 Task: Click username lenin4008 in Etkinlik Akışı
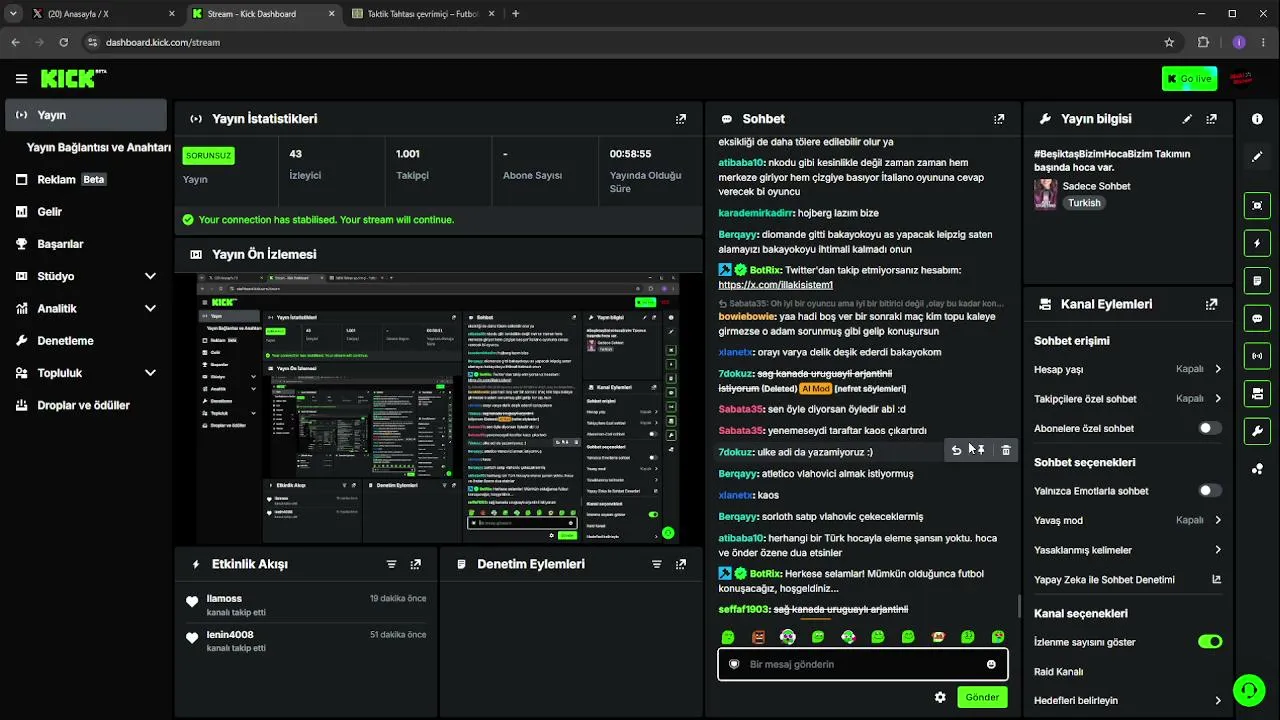click(230, 635)
